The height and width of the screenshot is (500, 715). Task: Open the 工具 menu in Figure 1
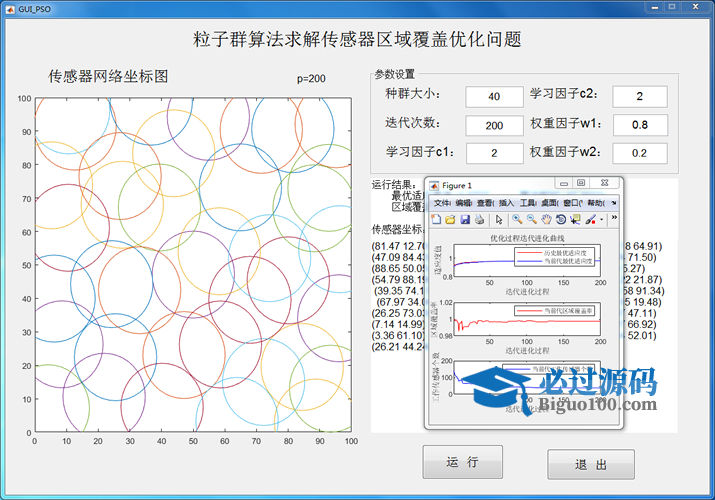pos(528,203)
